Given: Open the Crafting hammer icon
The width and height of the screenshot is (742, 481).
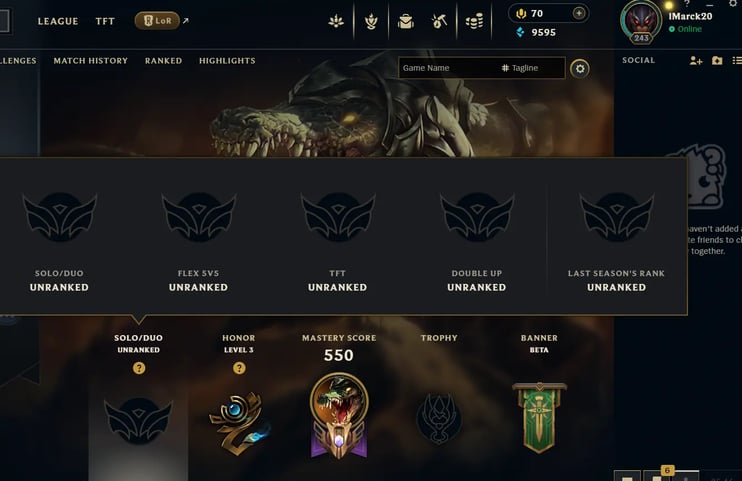Looking at the screenshot, I should [439, 21].
